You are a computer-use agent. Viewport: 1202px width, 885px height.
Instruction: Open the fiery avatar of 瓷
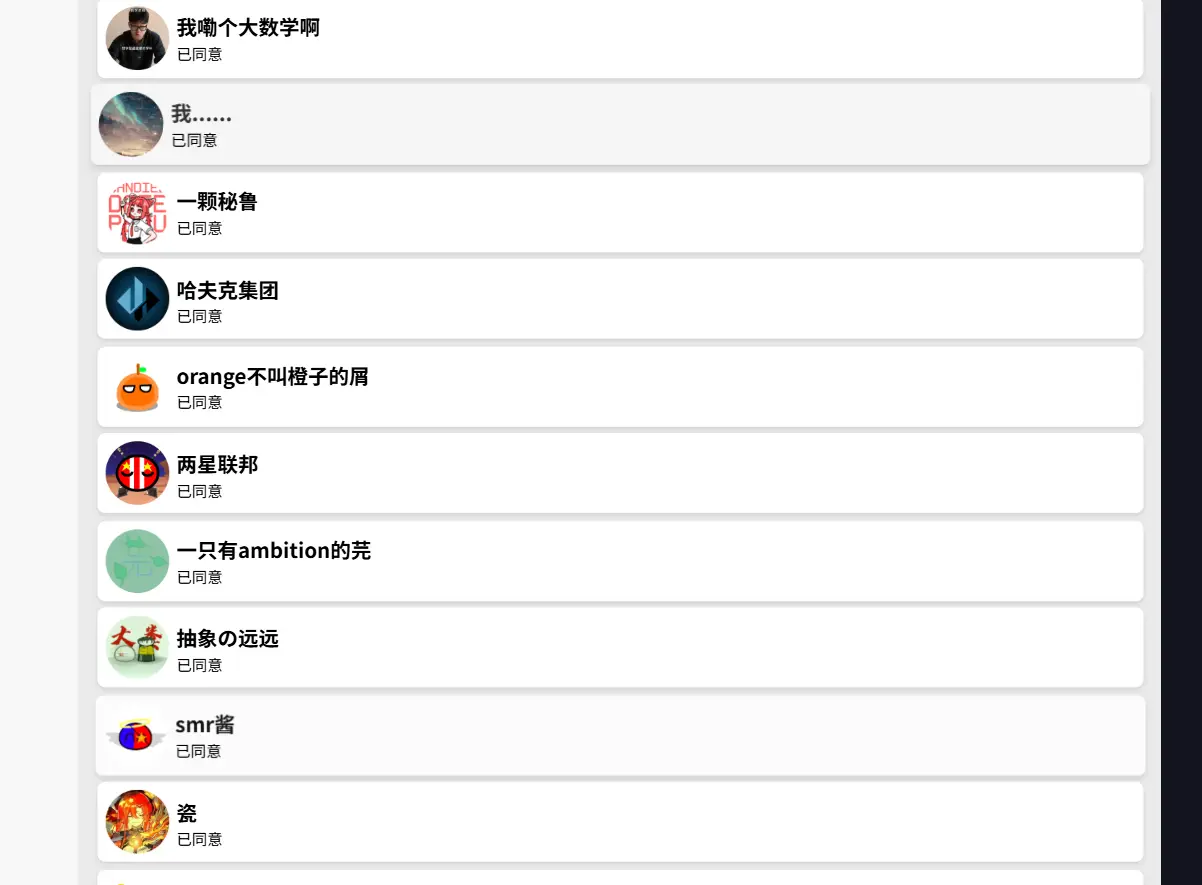click(137, 822)
